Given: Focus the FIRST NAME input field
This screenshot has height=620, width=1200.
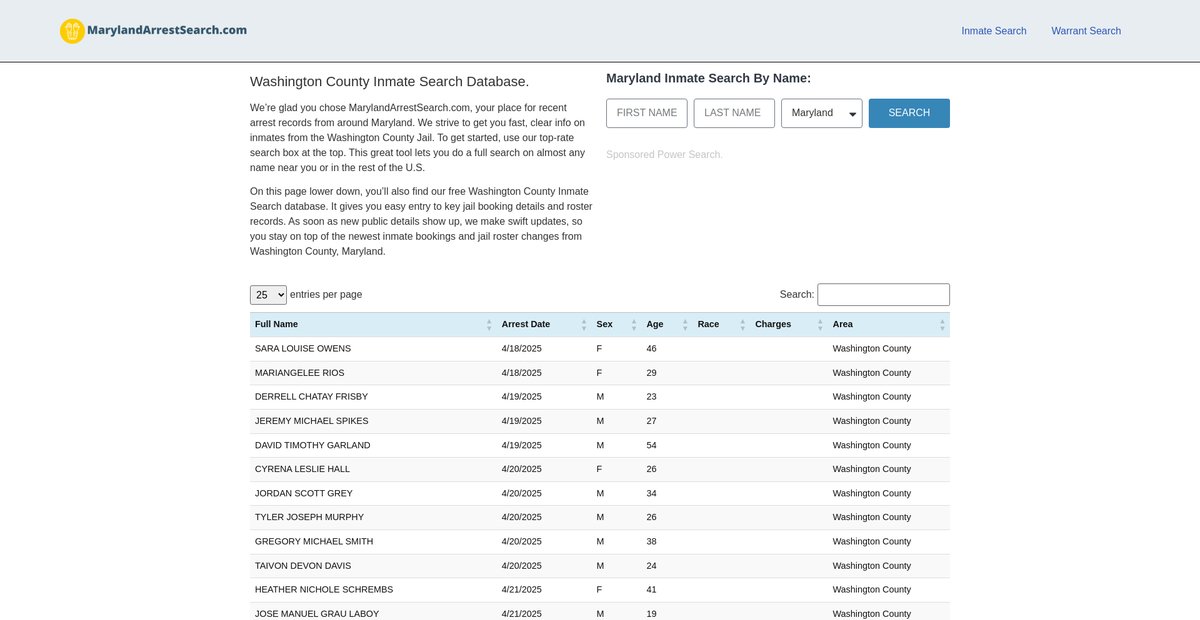Looking at the screenshot, I should click(x=646, y=113).
